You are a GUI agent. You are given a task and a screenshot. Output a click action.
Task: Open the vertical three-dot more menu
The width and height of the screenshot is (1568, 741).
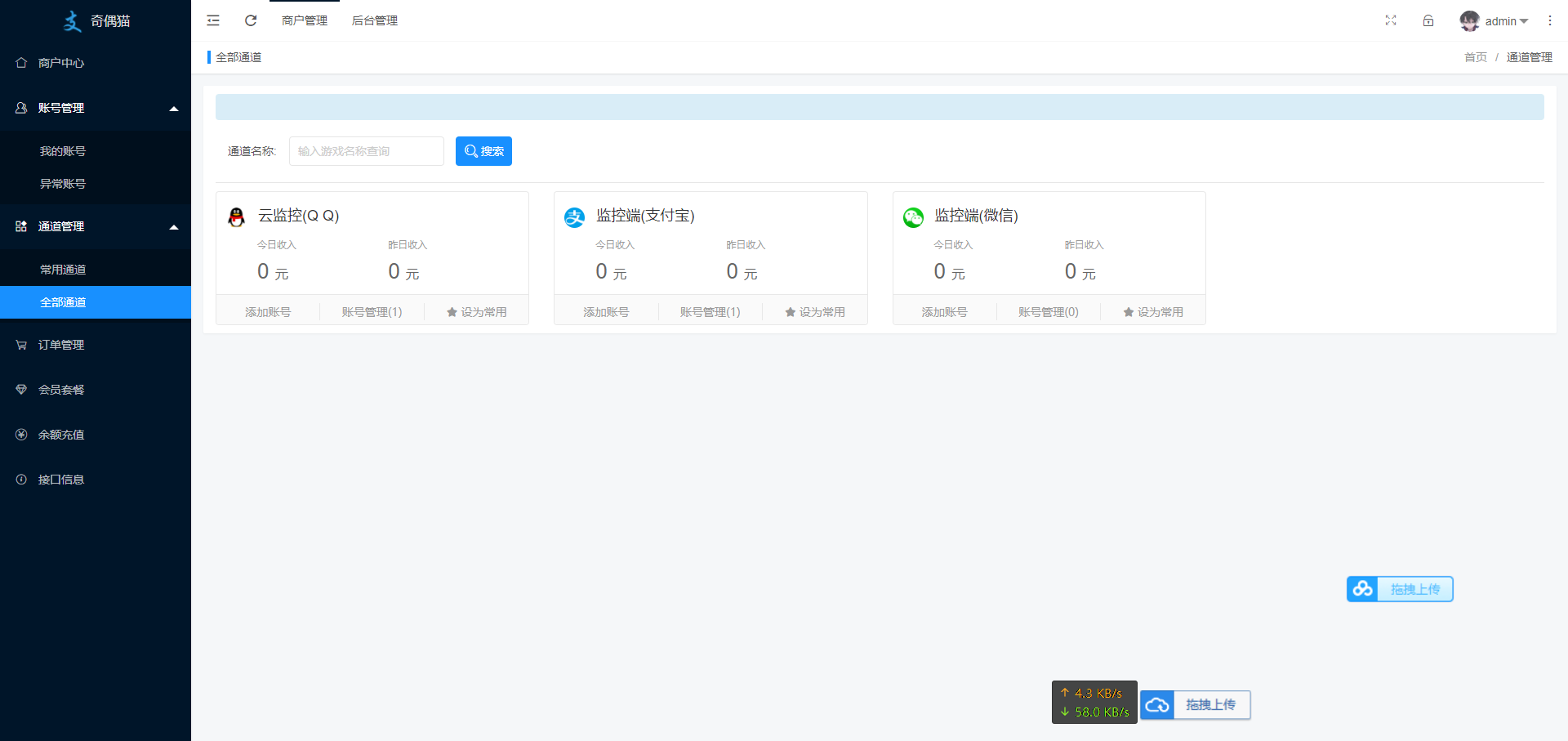click(x=1550, y=20)
